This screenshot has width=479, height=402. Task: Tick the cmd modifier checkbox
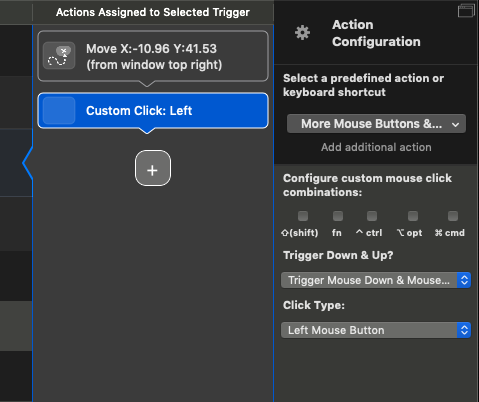click(453, 216)
